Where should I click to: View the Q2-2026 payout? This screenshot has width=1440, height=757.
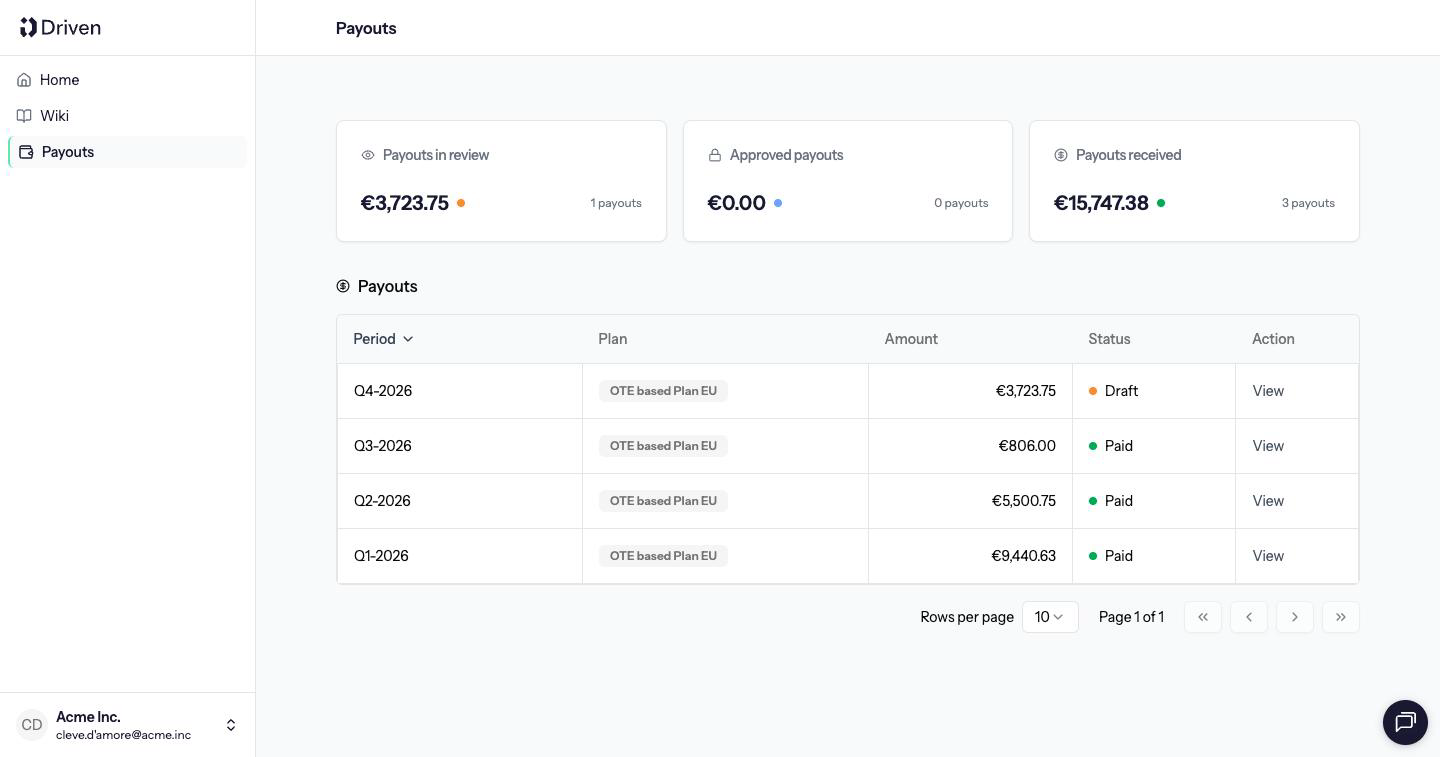(1268, 501)
